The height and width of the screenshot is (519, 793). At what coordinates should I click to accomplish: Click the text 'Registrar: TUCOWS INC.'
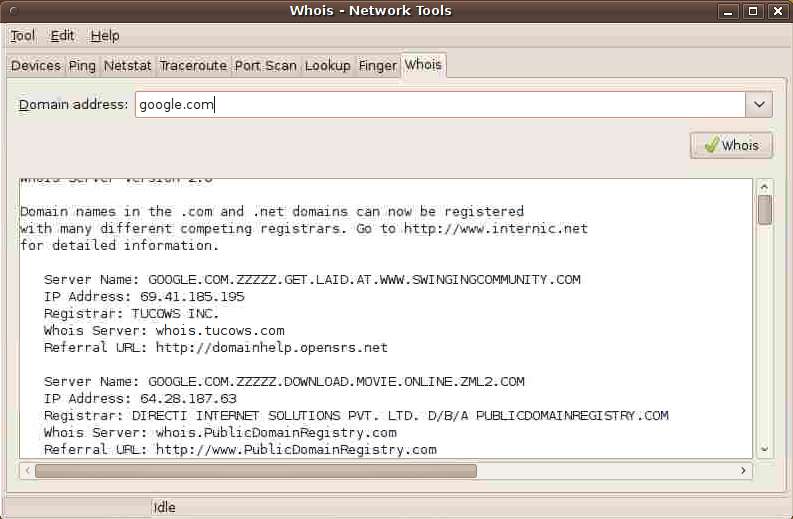pos(131,314)
